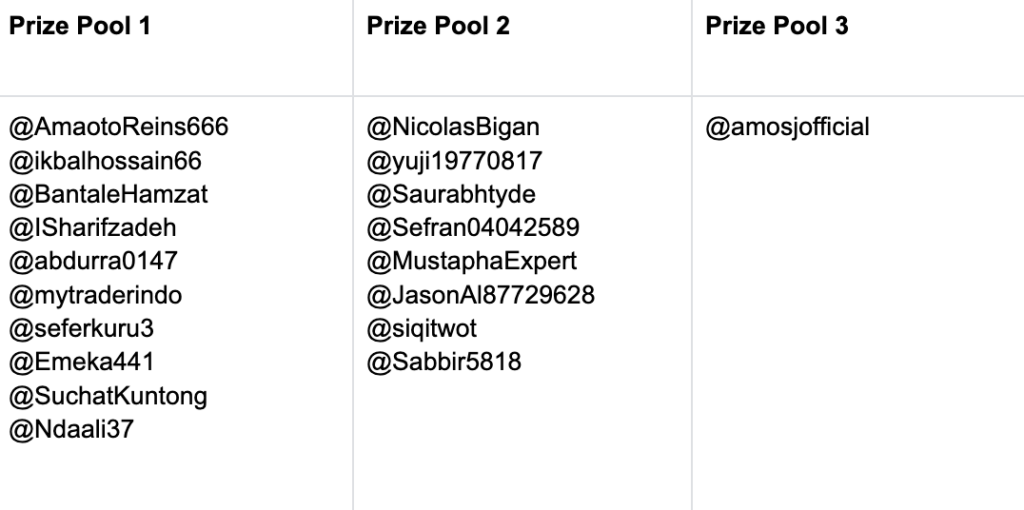This screenshot has height=510, width=1024.
Task: Select the @abdurra0147 entry
Action: pos(93,261)
